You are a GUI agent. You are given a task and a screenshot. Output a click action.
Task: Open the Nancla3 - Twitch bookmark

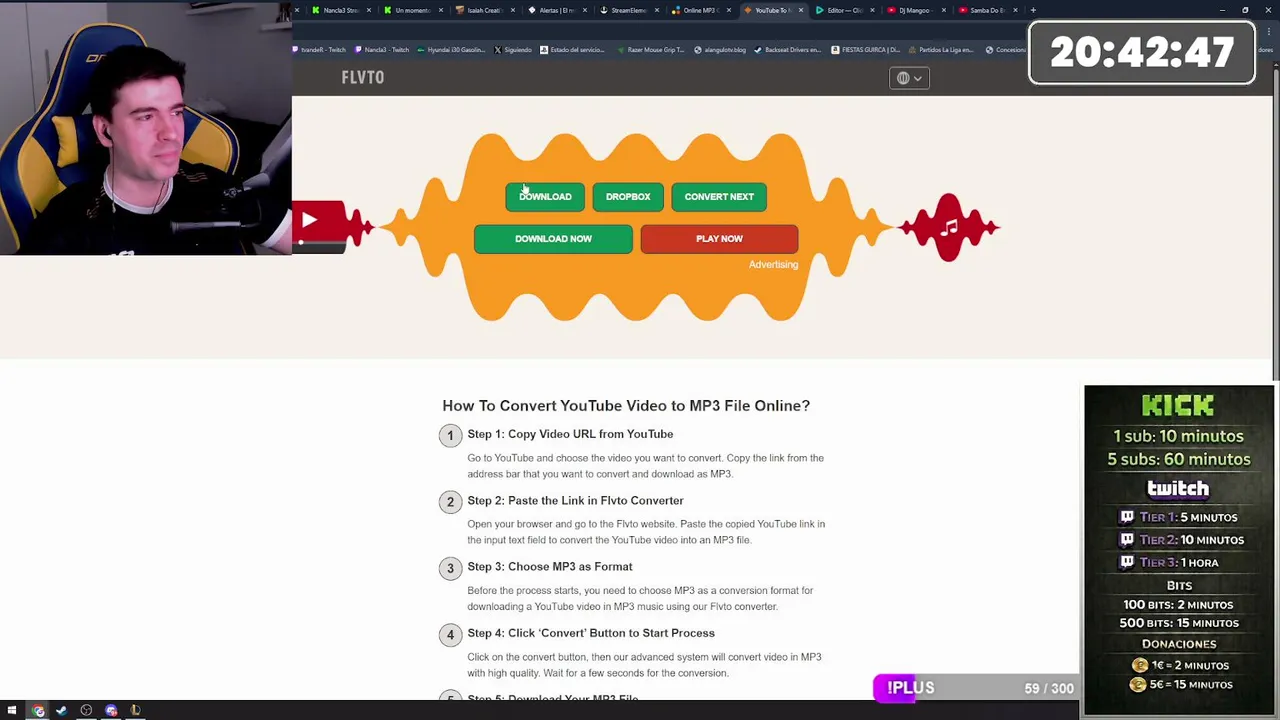point(383,50)
